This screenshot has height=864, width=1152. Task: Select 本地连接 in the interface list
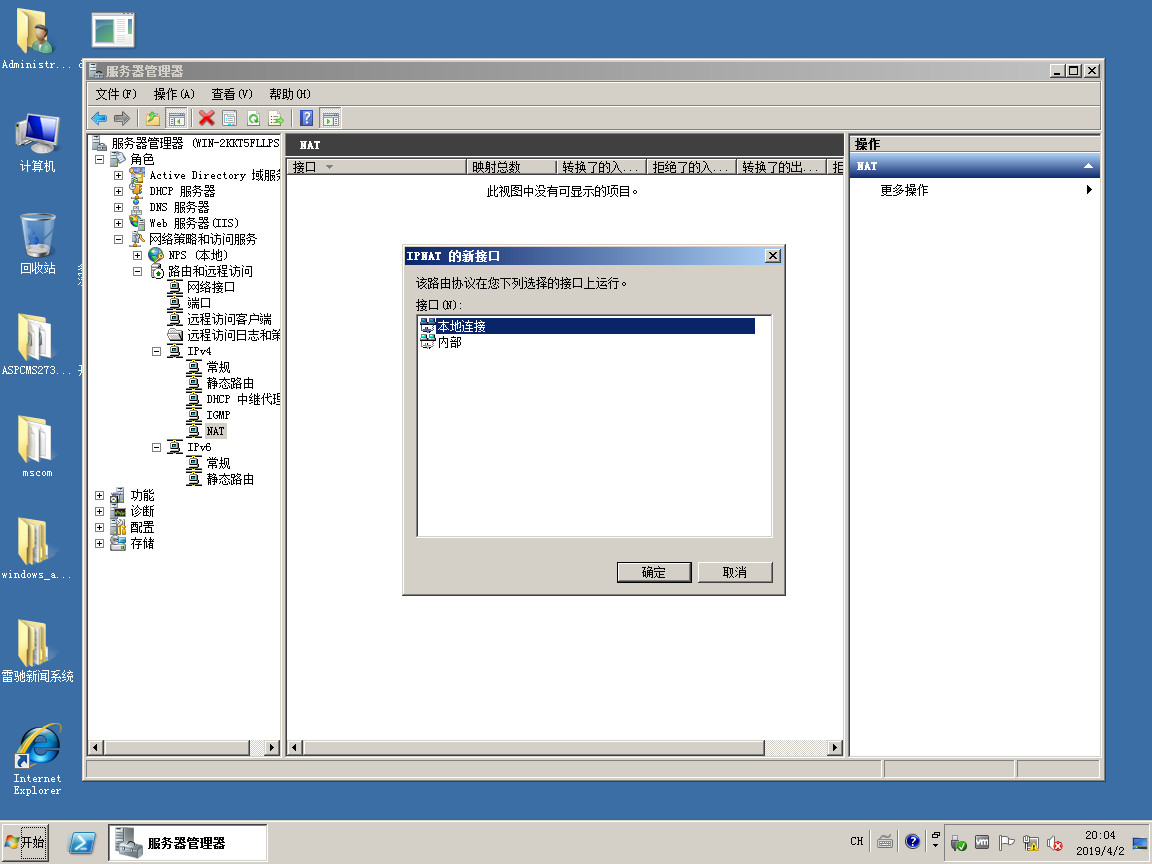point(460,326)
